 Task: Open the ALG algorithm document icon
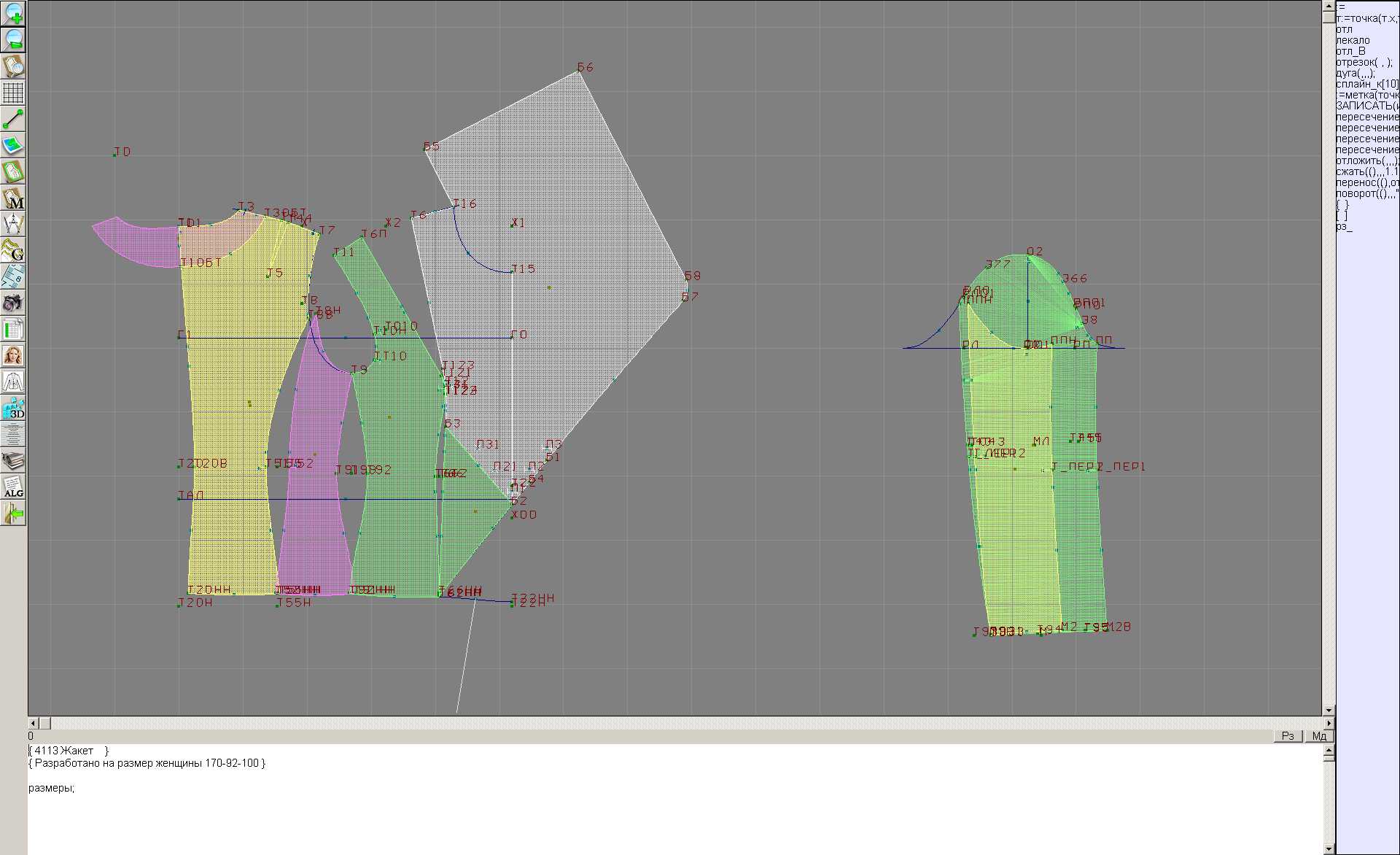point(13,487)
